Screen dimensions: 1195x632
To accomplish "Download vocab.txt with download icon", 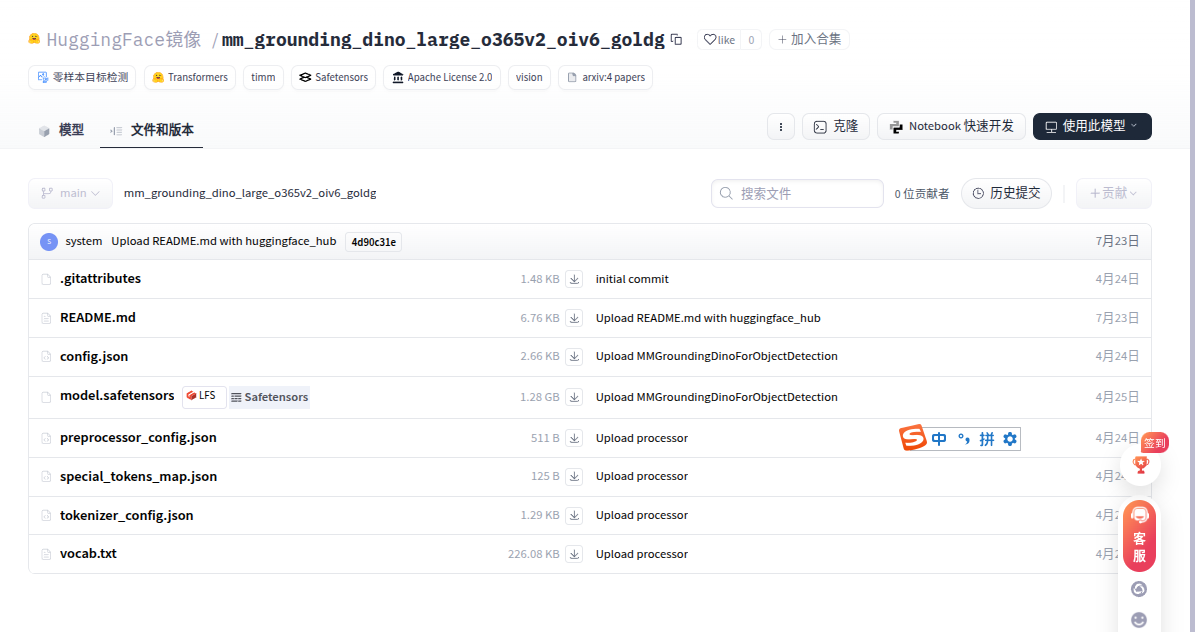I will coord(575,554).
